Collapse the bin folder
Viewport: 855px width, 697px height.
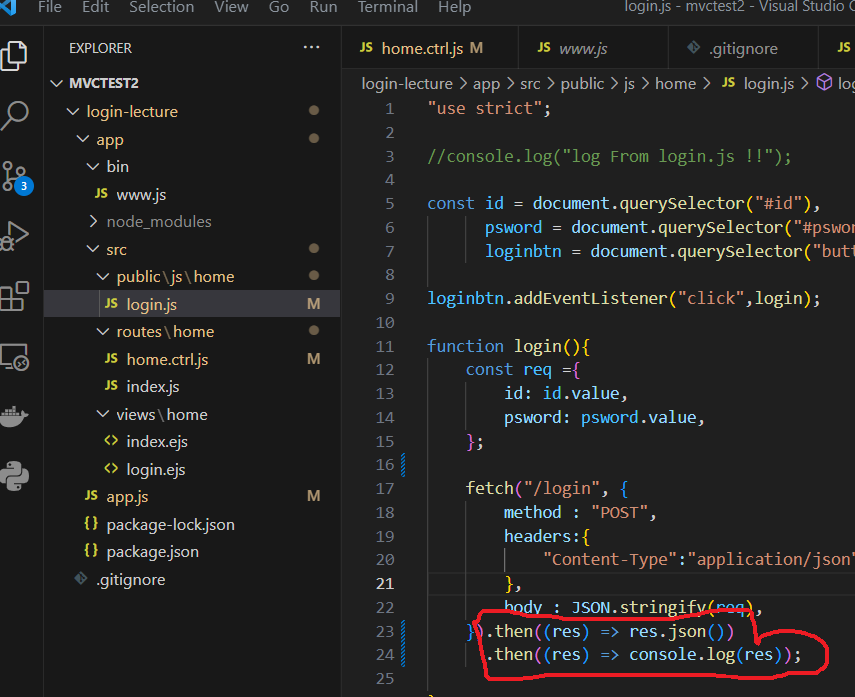click(93, 166)
